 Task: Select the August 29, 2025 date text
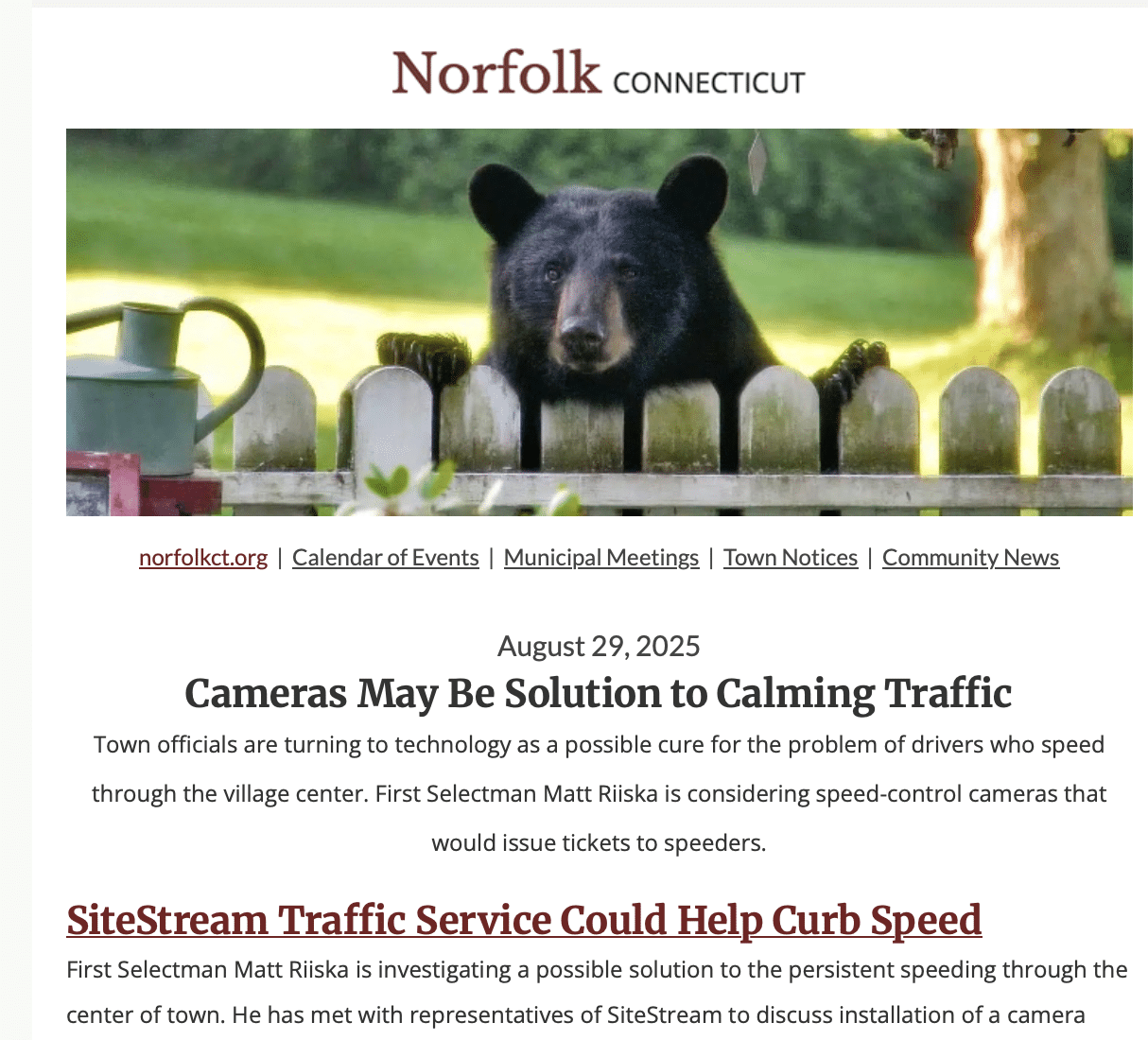pos(599,647)
